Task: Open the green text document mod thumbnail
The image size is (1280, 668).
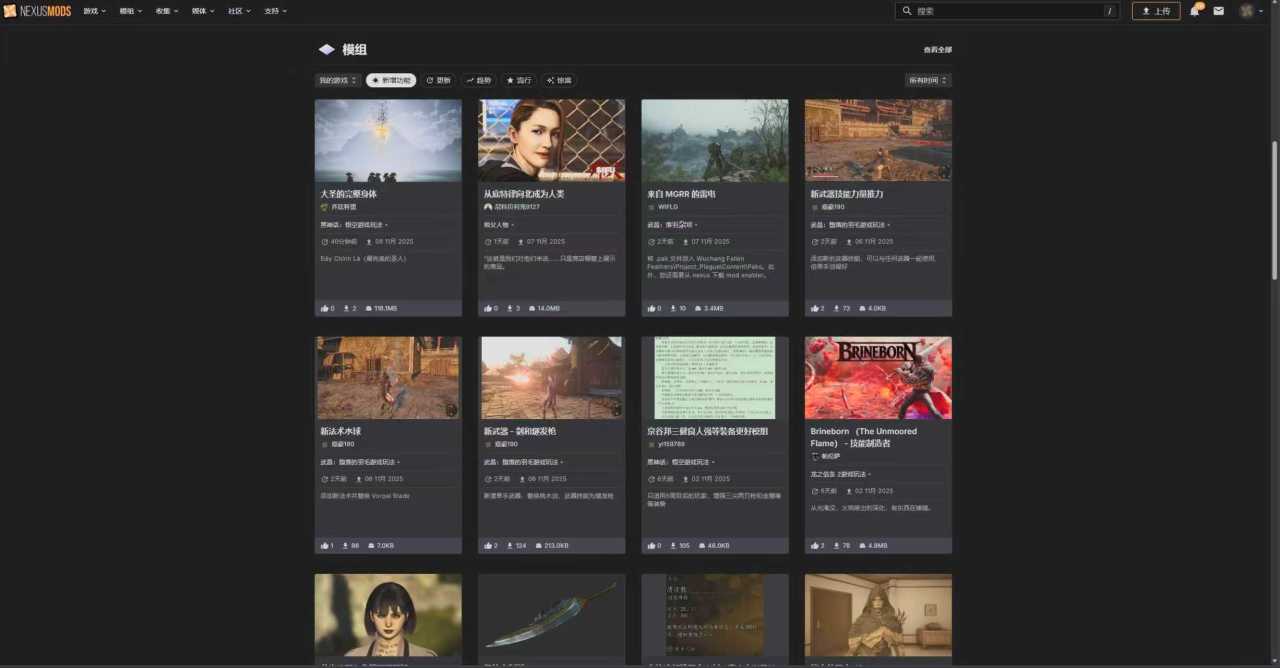Action: 715,378
